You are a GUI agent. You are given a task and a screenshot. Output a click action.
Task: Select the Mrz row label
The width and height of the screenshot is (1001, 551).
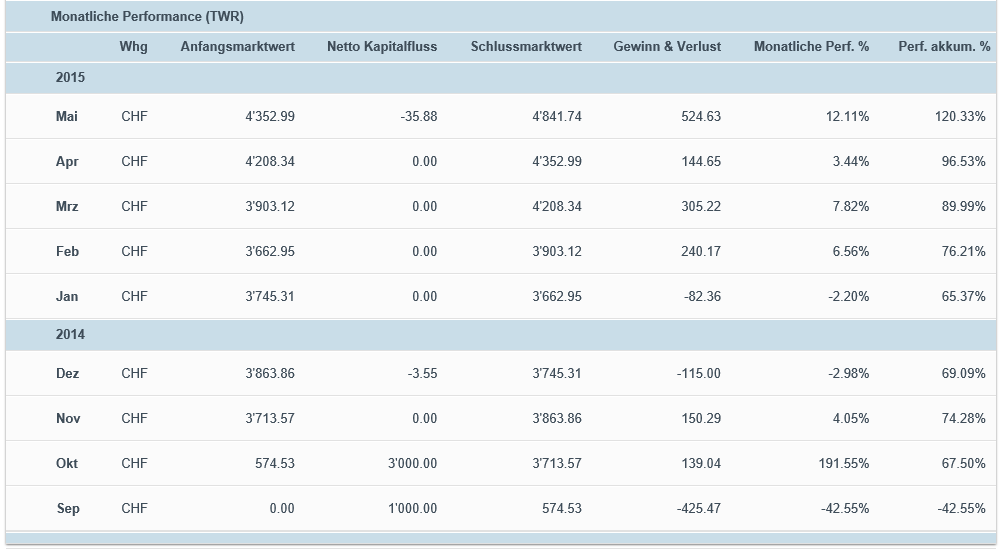pyautogui.click(x=67, y=206)
